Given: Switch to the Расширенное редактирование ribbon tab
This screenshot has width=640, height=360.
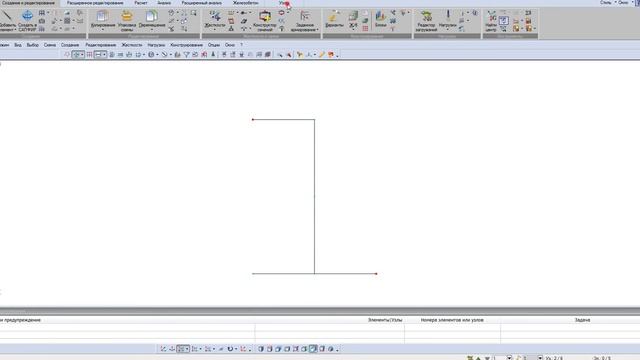Looking at the screenshot, I should click(x=95, y=3).
